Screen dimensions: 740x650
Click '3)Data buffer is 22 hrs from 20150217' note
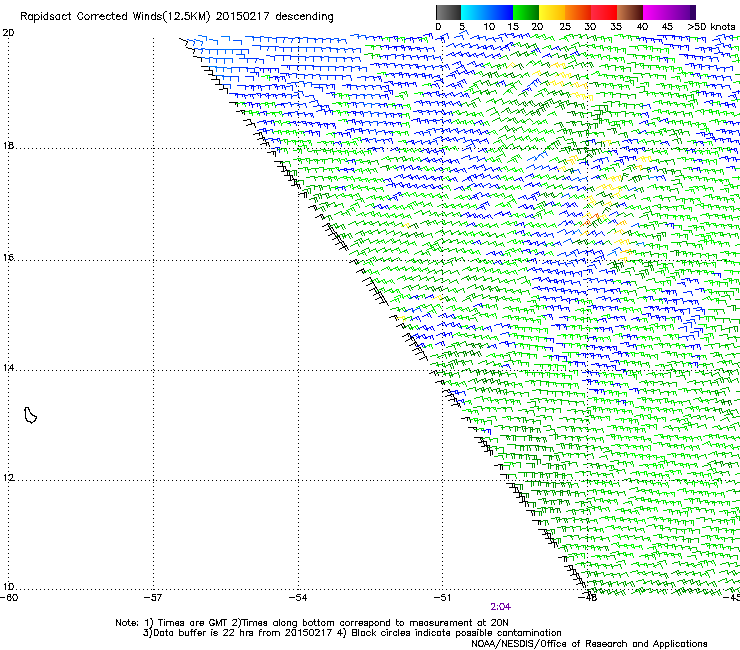237,633
